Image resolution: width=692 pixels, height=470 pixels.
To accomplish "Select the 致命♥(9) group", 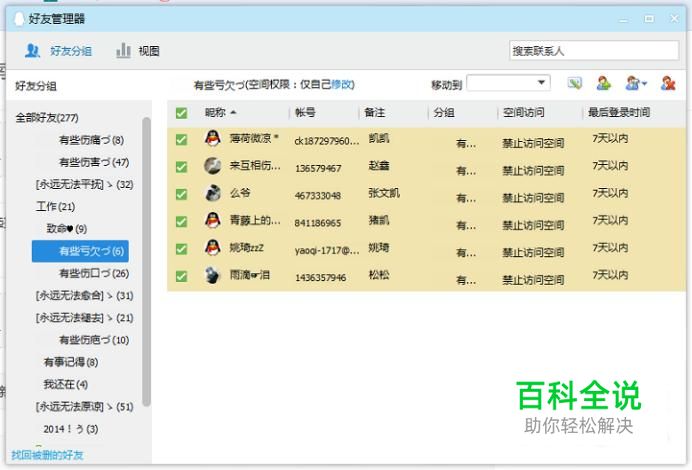I will 67,229.
